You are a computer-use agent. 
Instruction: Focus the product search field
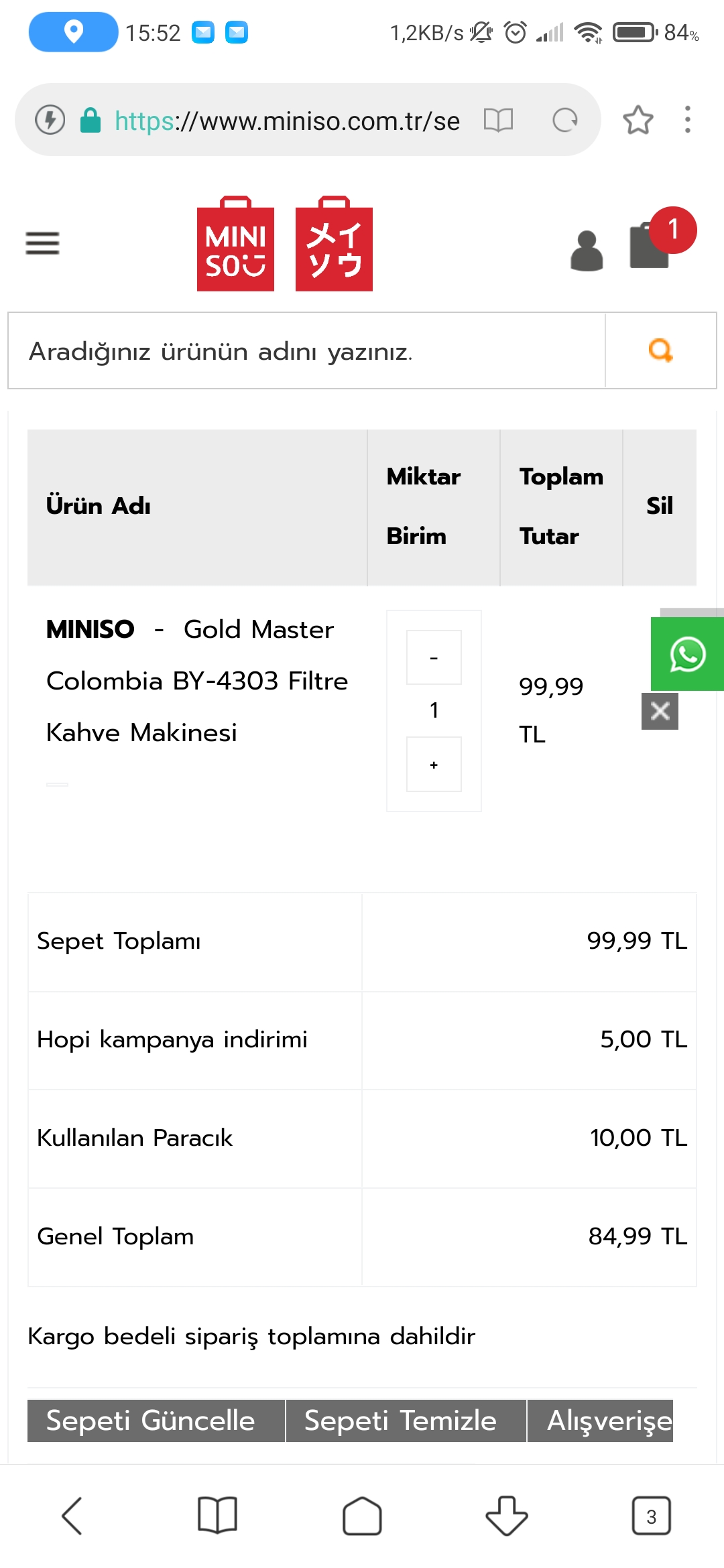click(x=306, y=350)
